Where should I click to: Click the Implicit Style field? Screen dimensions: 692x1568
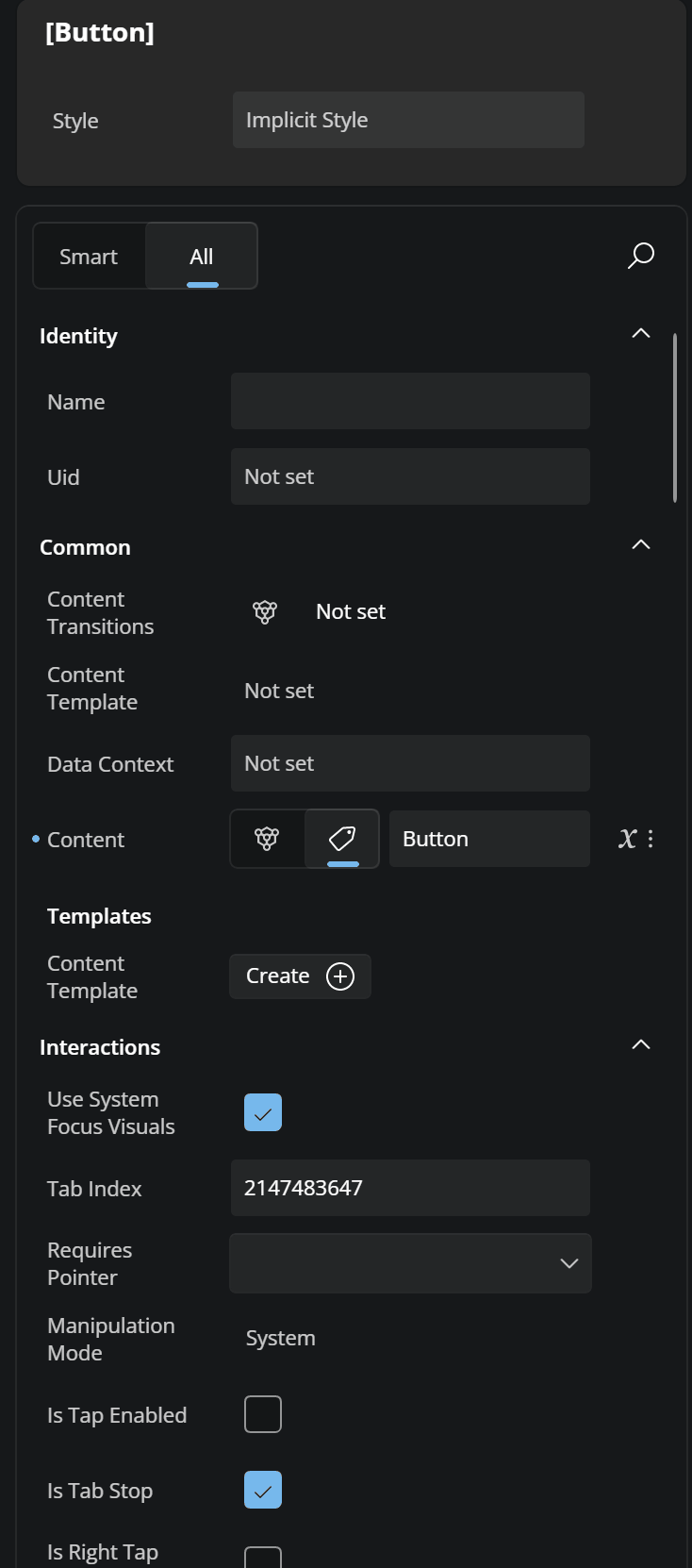point(408,120)
